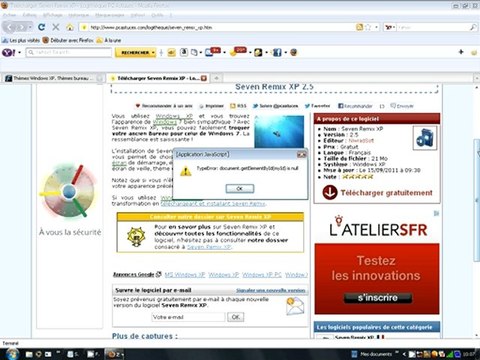Click the Firefox taskbar button
This screenshot has width=480, height=360.
point(114,354)
